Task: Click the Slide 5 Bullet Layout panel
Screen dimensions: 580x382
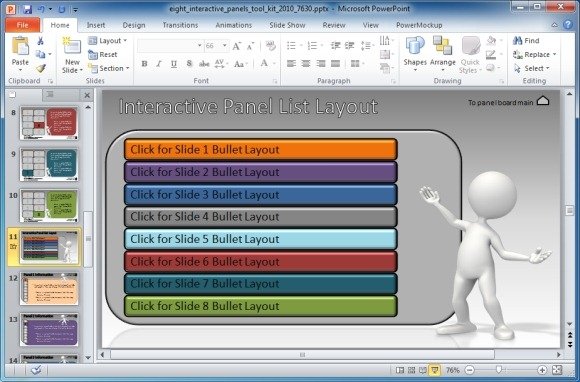Action: click(x=261, y=239)
